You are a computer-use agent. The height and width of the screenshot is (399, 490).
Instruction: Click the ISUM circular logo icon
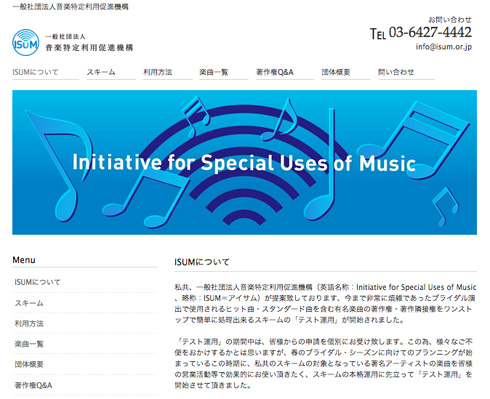click(x=26, y=43)
